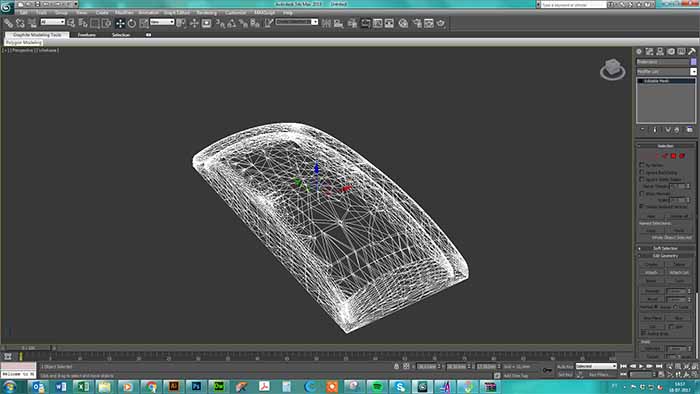Open the application menu logo button
The width and height of the screenshot is (700, 394).
click(7, 8)
